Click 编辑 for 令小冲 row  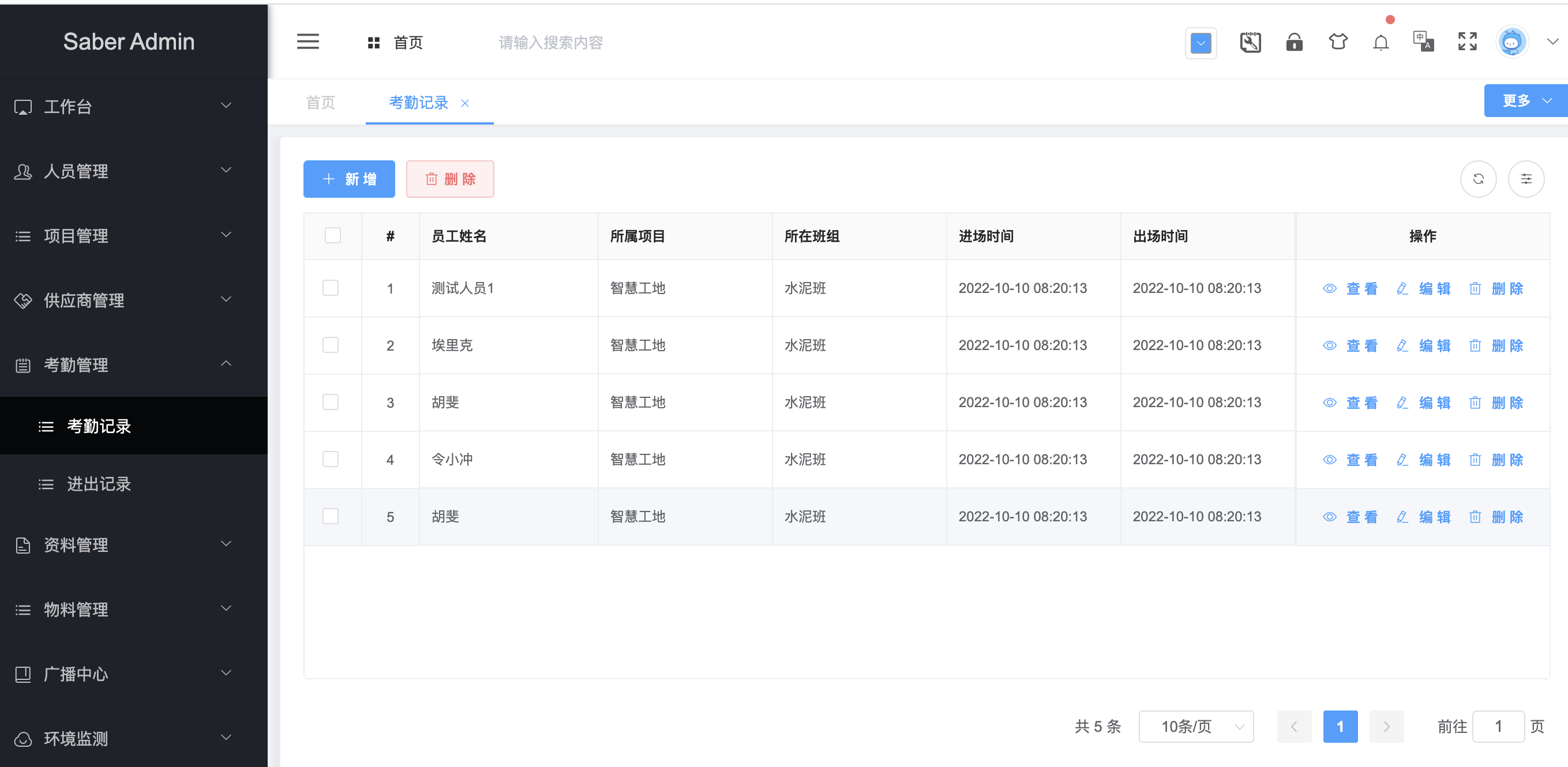[x=1423, y=460]
